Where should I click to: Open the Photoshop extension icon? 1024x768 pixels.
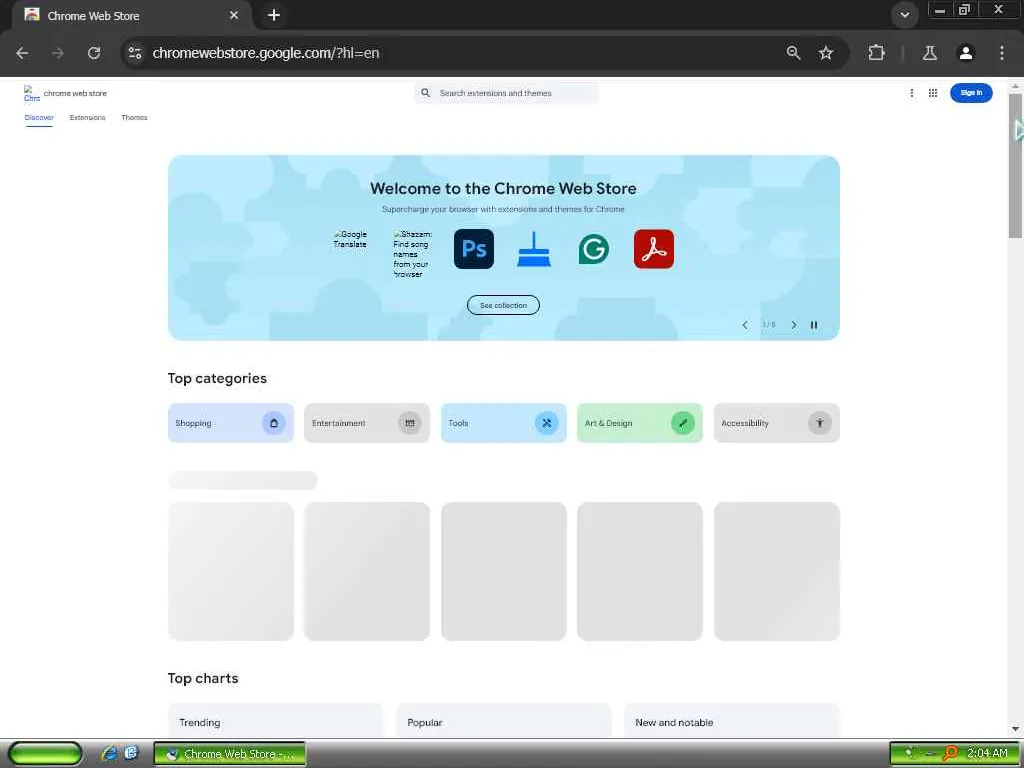click(473, 249)
